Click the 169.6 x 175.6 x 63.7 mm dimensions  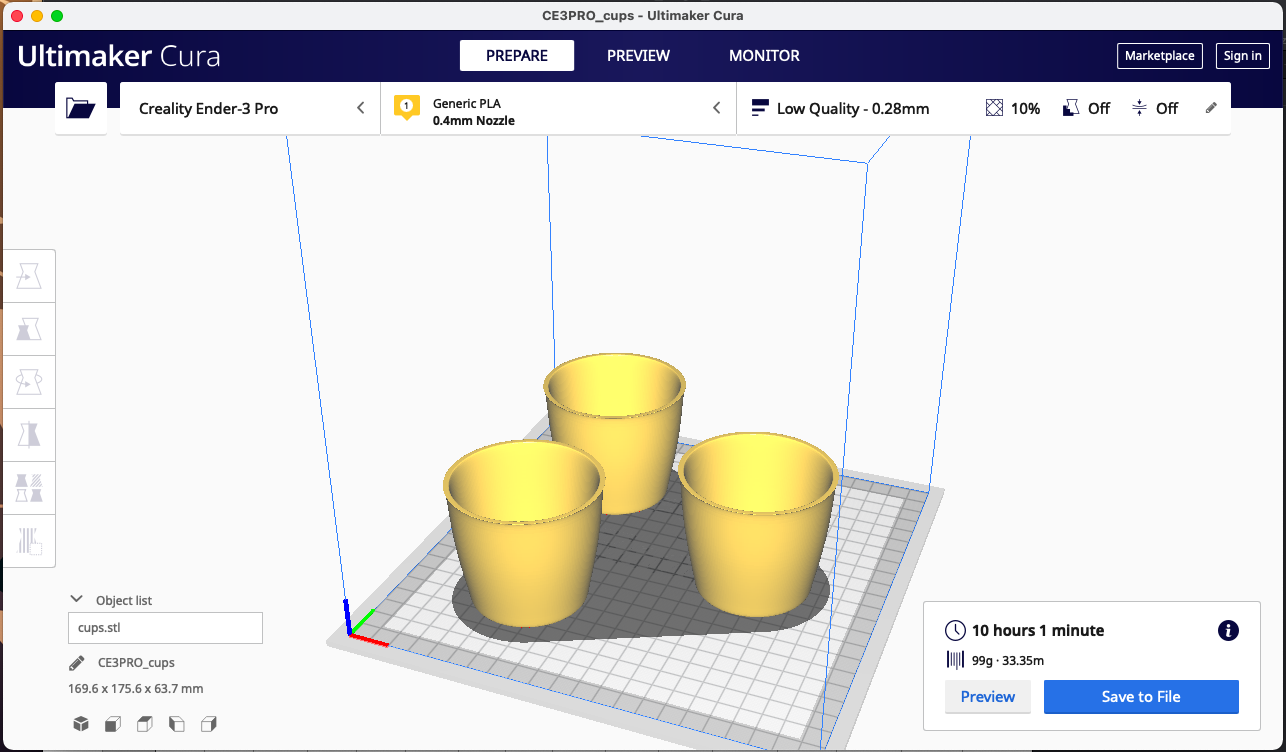tap(135, 688)
